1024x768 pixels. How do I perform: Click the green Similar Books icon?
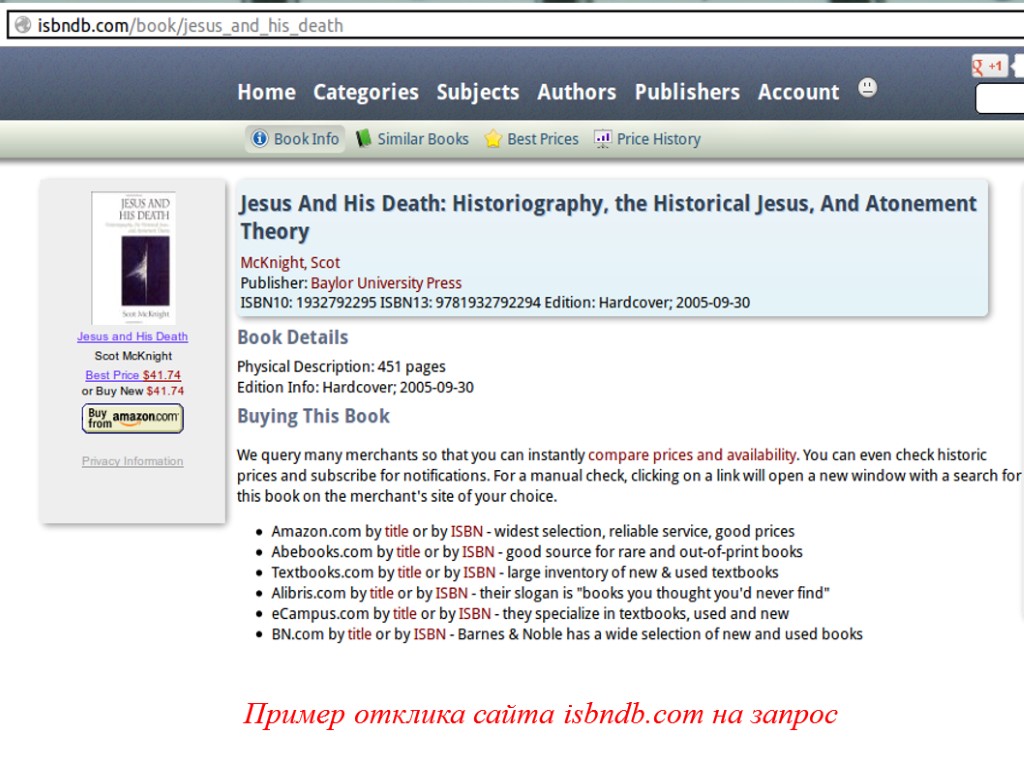[364, 138]
